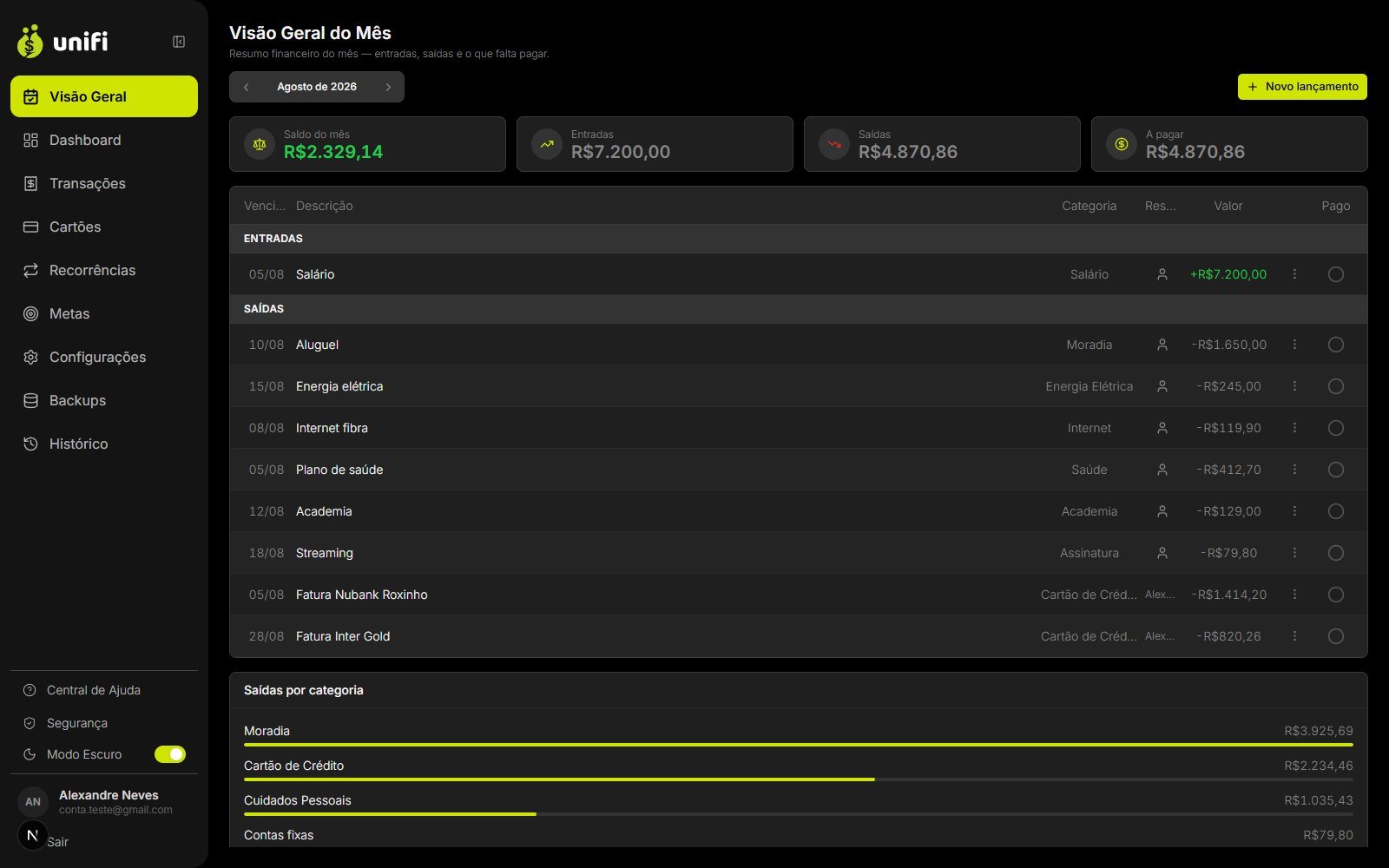Open Backups from the sidebar
Image resolution: width=1389 pixels, height=868 pixels.
coord(104,400)
